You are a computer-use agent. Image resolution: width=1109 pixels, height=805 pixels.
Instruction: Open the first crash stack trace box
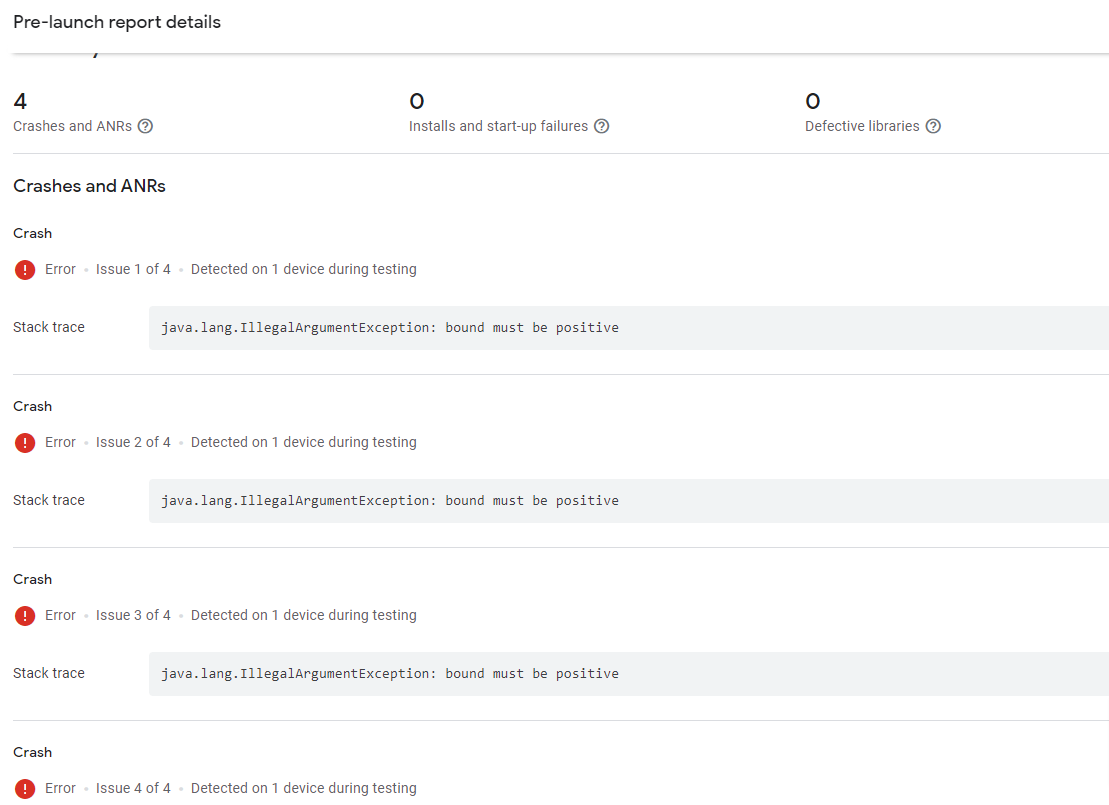tap(628, 328)
